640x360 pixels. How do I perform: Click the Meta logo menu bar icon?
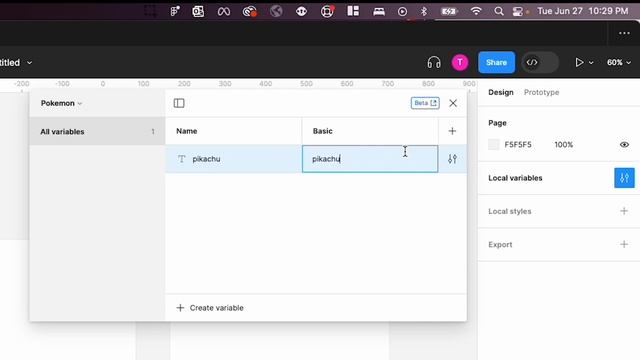(x=223, y=12)
